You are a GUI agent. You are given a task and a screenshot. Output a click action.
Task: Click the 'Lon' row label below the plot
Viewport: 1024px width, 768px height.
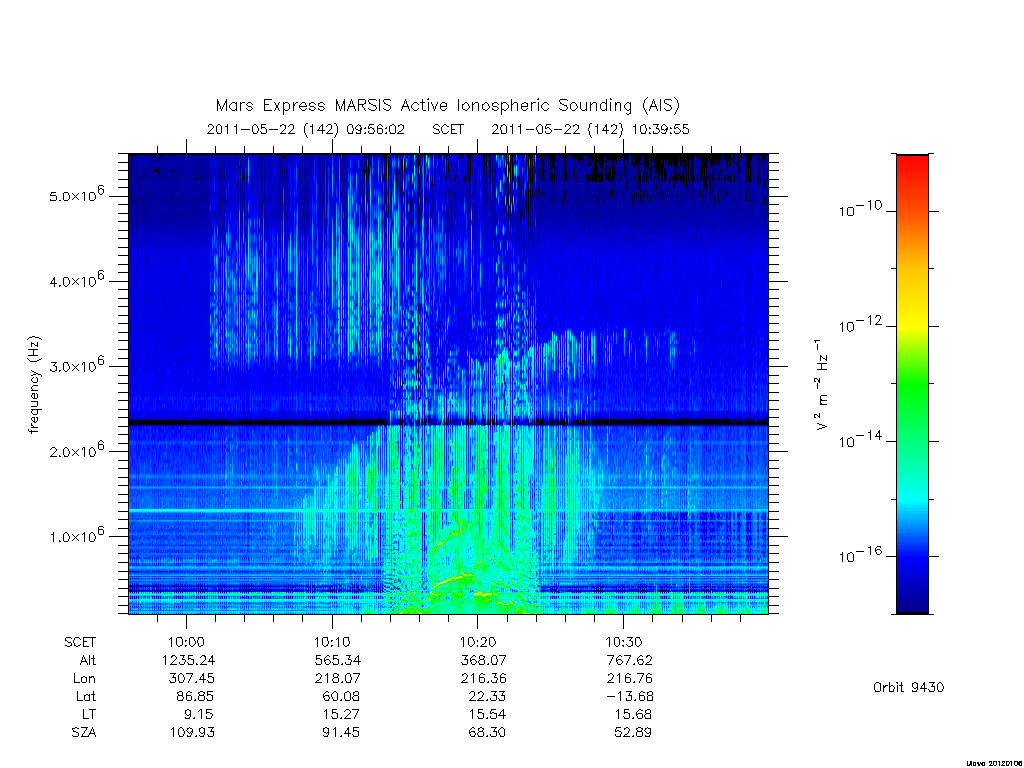pyautogui.click(x=84, y=679)
